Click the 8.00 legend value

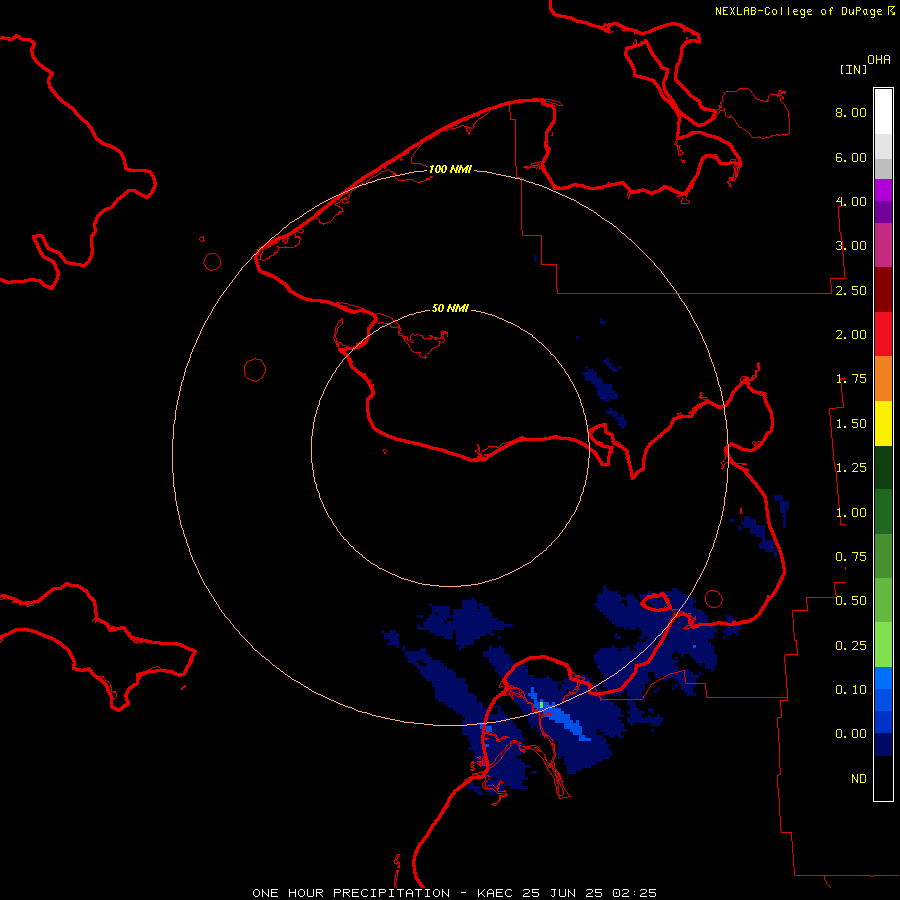click(851, 112)
